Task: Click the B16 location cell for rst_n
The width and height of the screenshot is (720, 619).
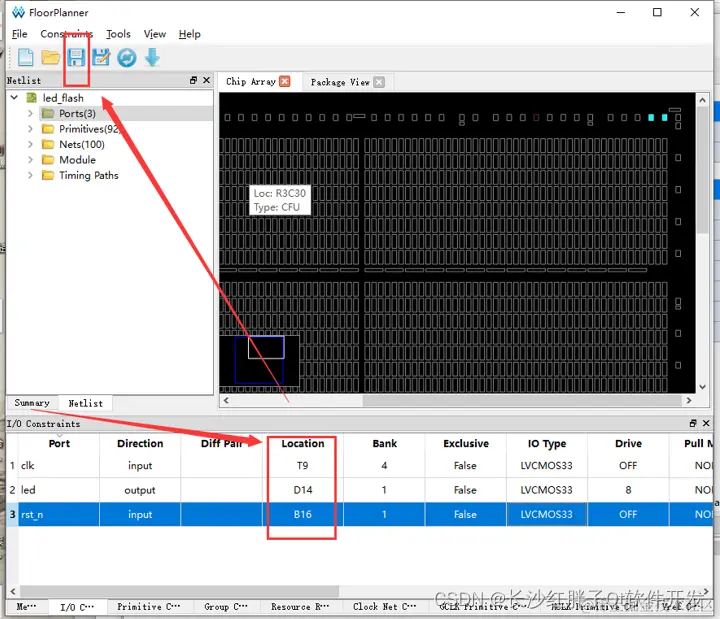Action: point(303,514)
